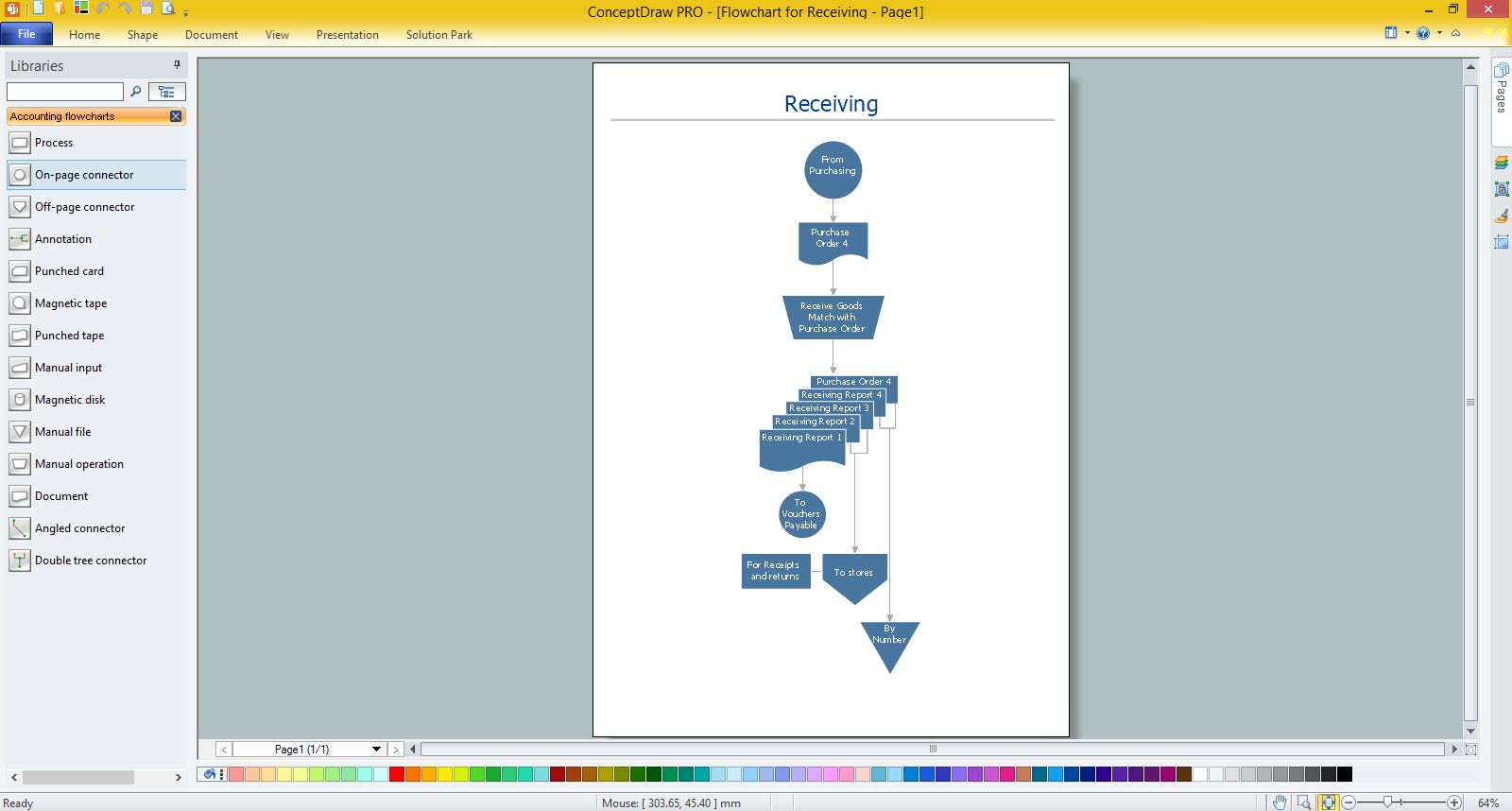Close the Accounting flowcharts library
The image size is (1512, 811).
click(176, 116)
